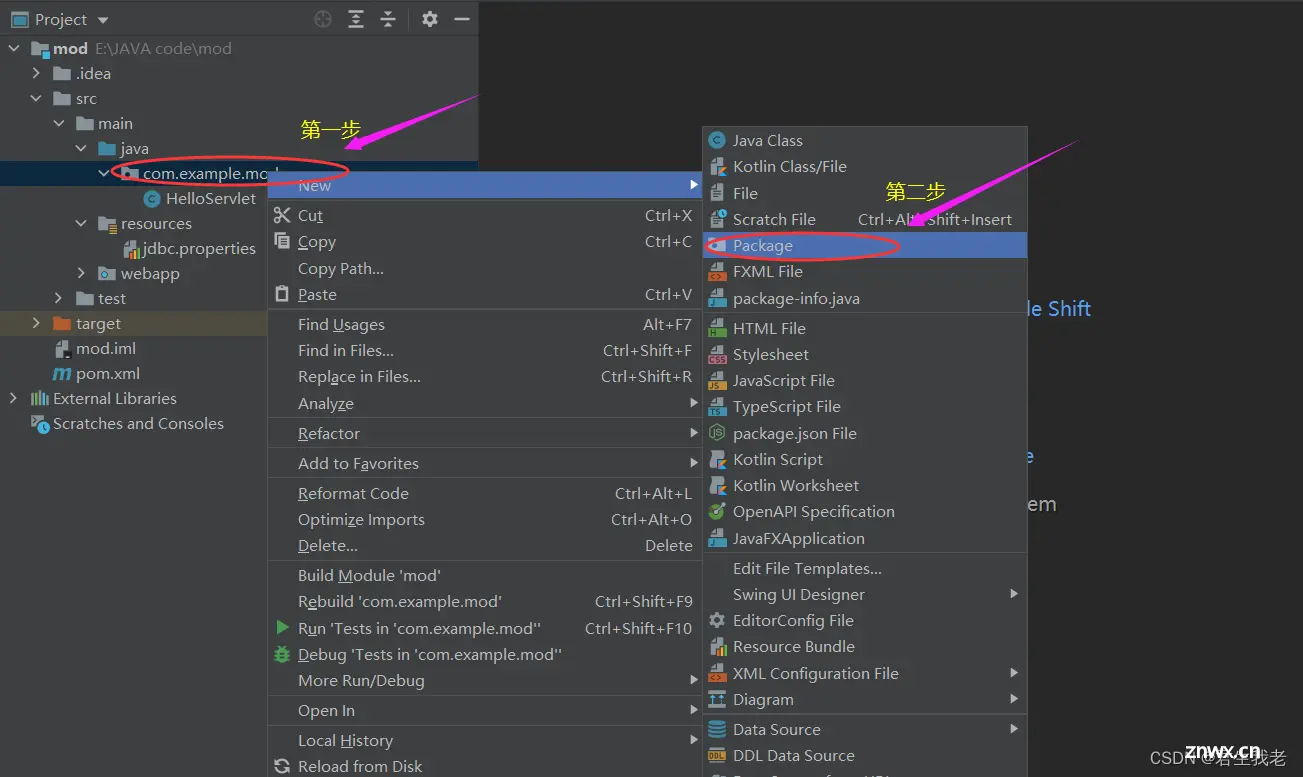
Task: Choose Delete... from context menu
Action: pyautogui.click(x=484, y=545)
